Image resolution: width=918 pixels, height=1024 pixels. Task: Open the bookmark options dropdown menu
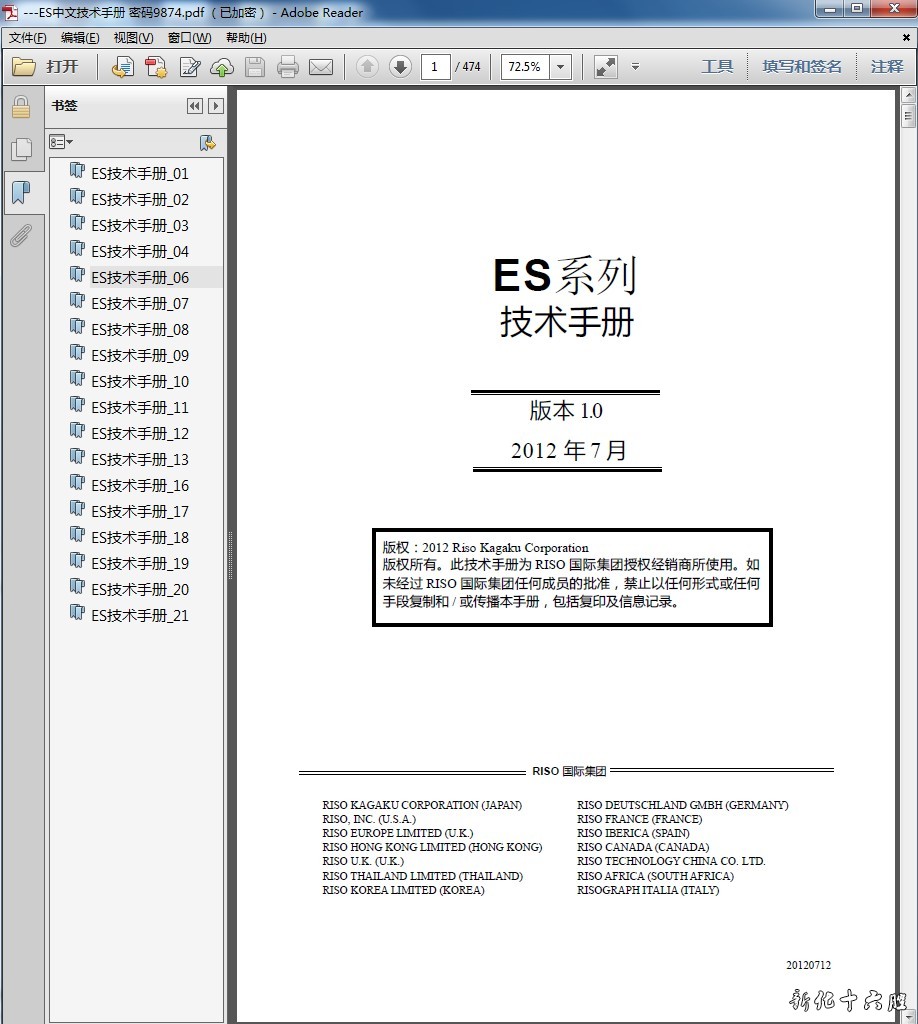[62, 143]
